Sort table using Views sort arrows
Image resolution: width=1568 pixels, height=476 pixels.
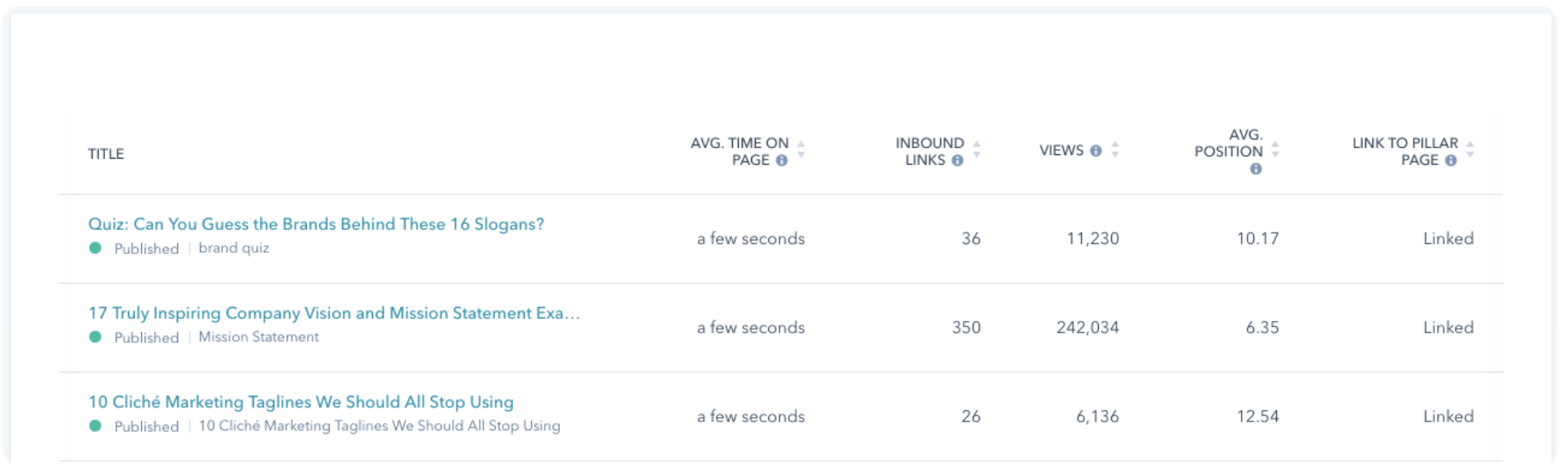[x=1115, y=150]
